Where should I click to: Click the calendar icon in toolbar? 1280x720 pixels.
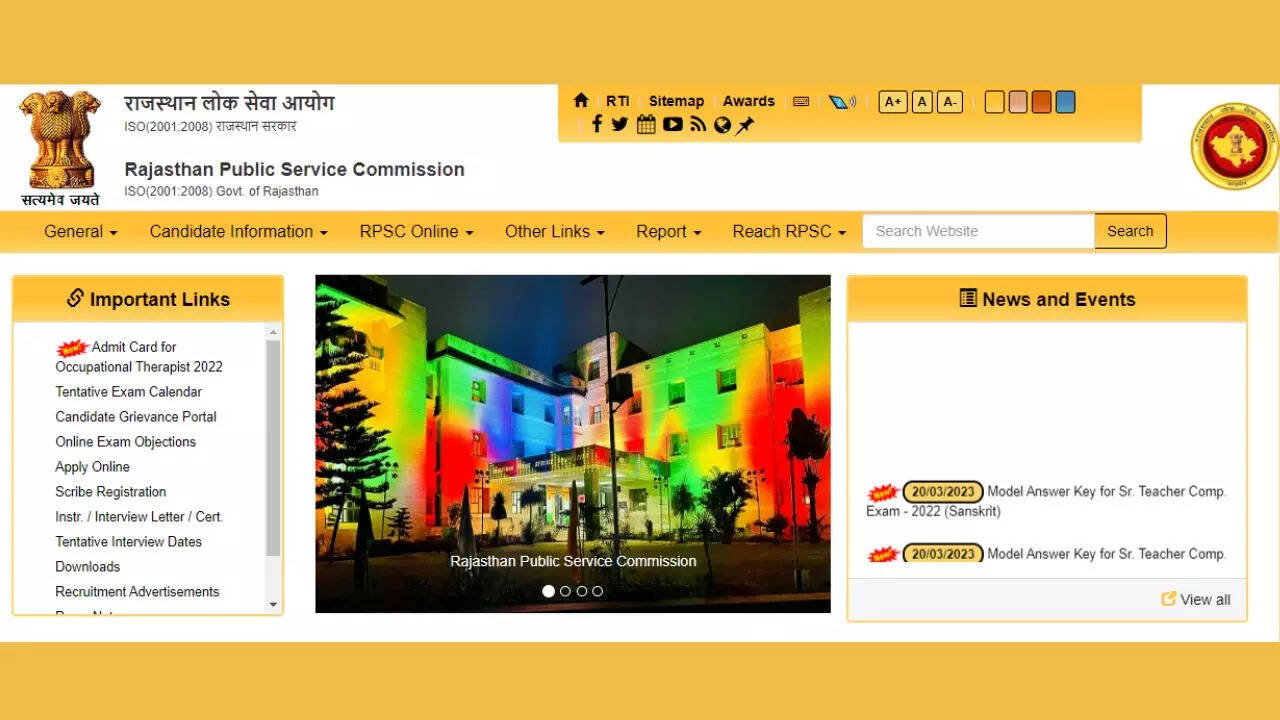[x=646, y=124]
